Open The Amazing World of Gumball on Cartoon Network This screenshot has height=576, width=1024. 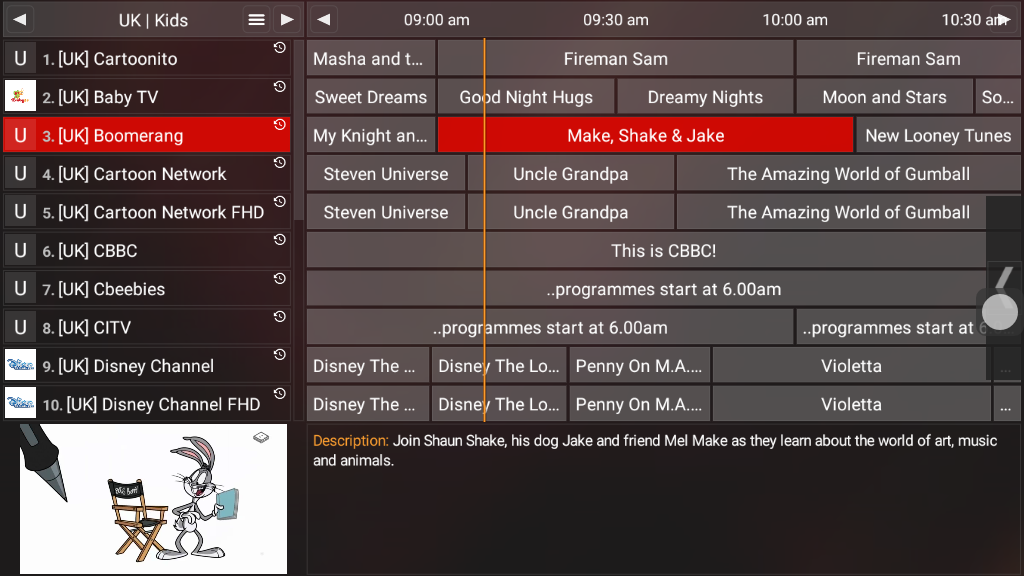coord(848,174)
